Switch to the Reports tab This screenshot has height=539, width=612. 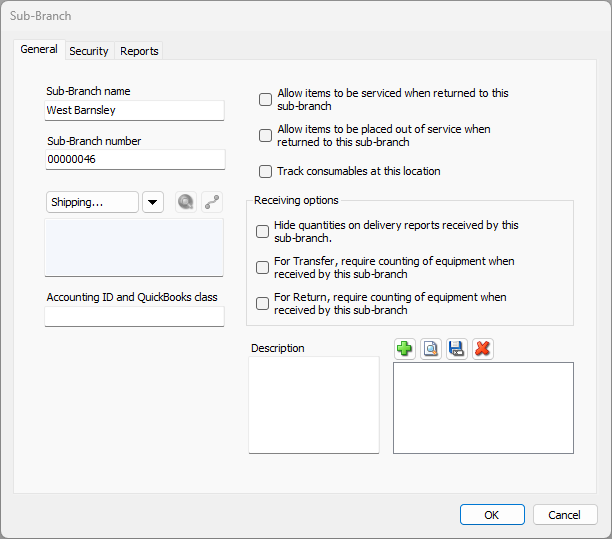pos(139,51)
